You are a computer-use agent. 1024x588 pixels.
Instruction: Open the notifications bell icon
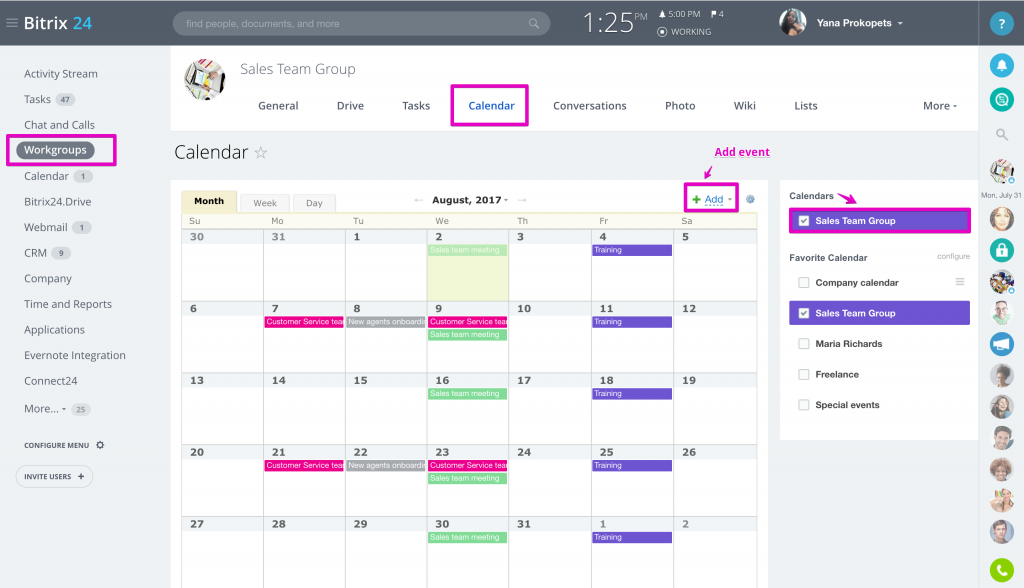[1001, 65]
